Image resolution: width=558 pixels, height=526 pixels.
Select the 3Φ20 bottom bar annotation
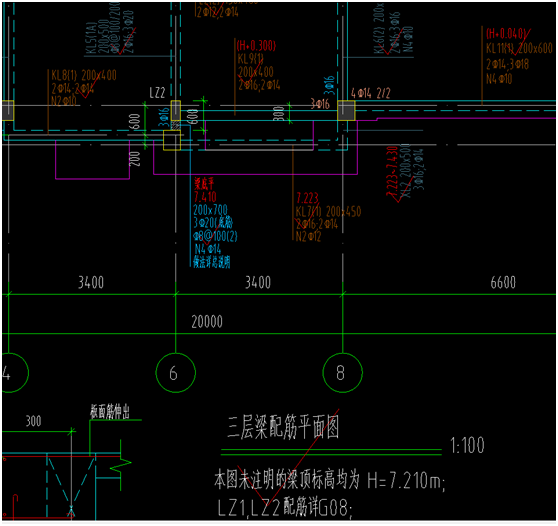point(213,223)
